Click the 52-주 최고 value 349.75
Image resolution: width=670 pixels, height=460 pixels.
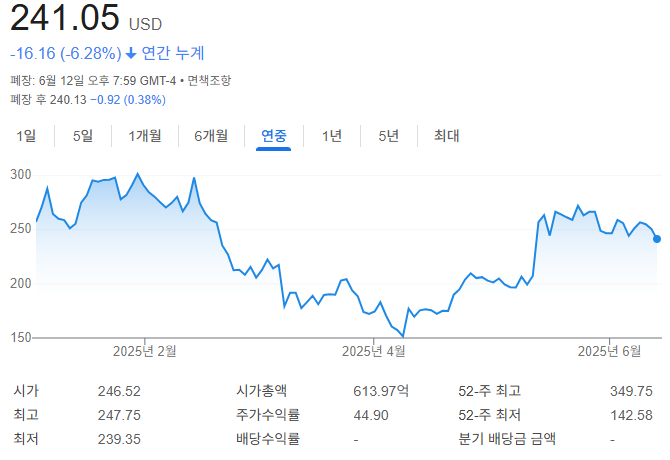tap(631, 391)
